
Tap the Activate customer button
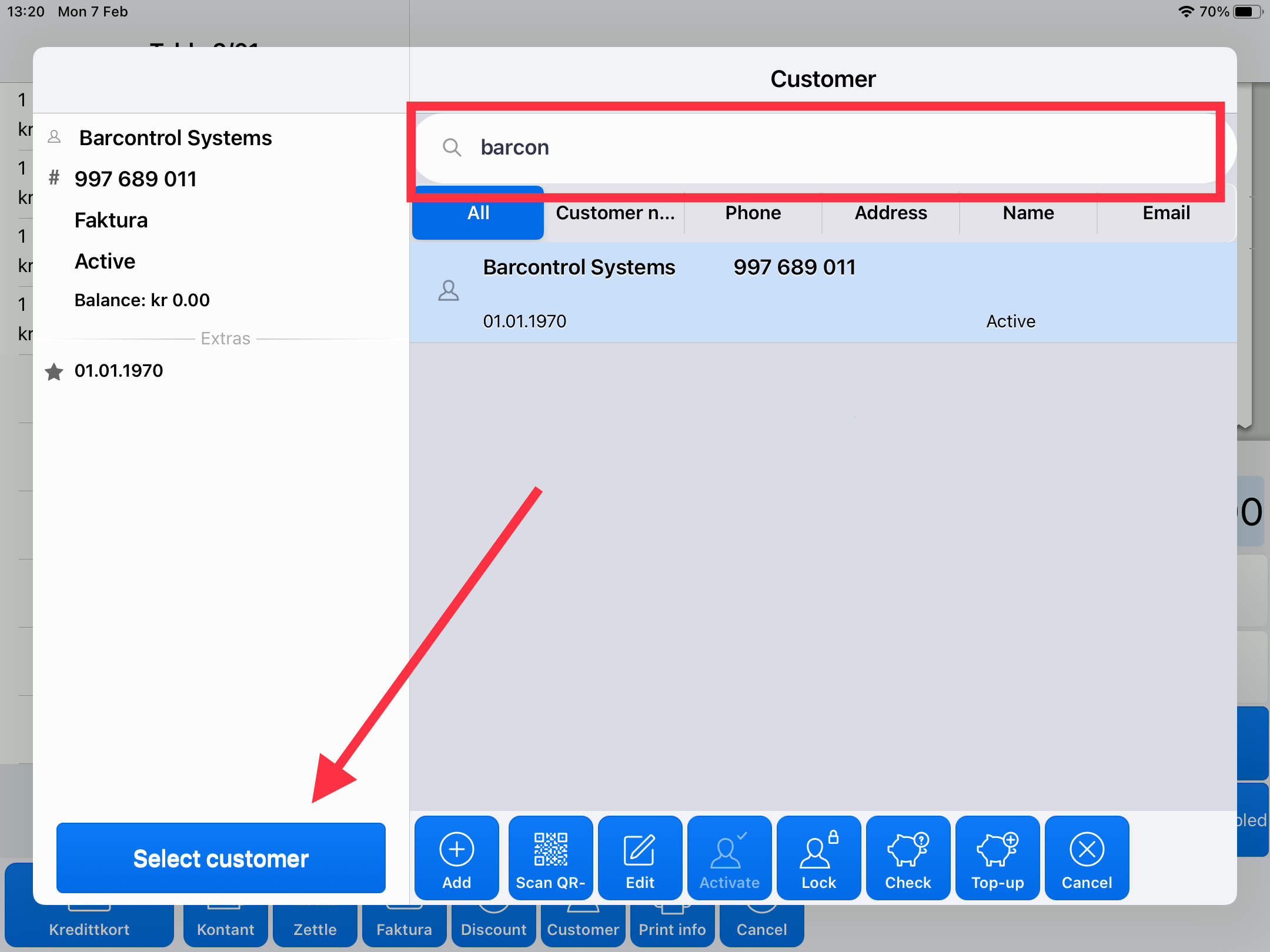point(729,857)
